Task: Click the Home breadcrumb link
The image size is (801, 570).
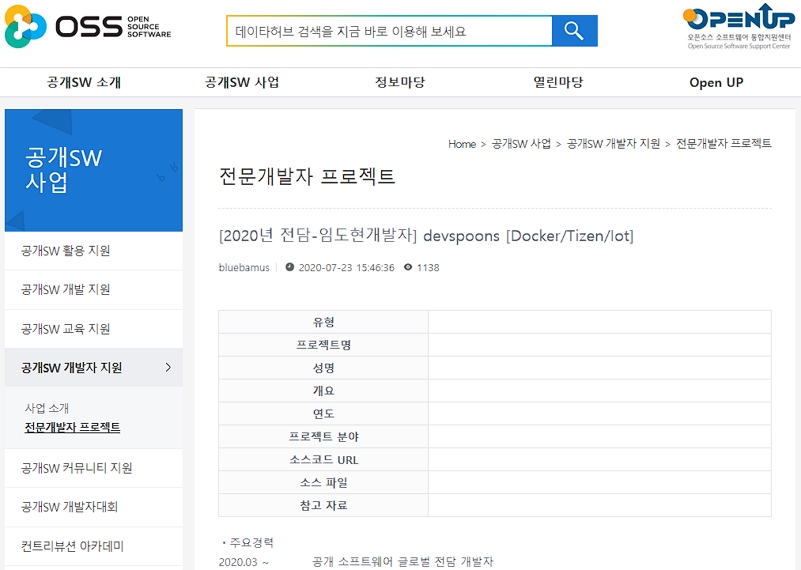Action: pos(461,144)
